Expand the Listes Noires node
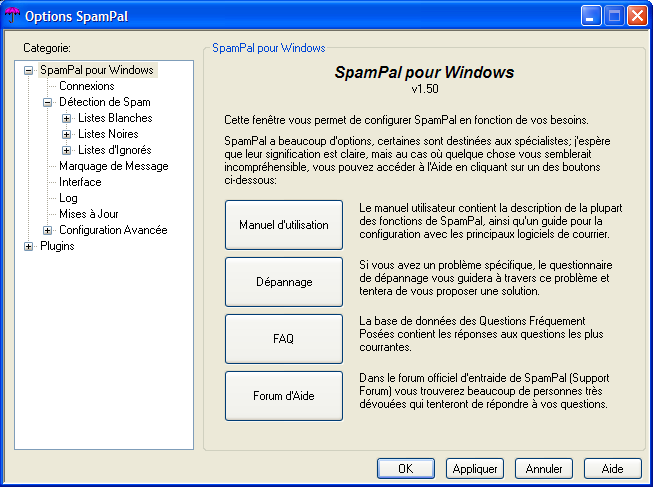The image size is (653, 487). click(67, 135)
